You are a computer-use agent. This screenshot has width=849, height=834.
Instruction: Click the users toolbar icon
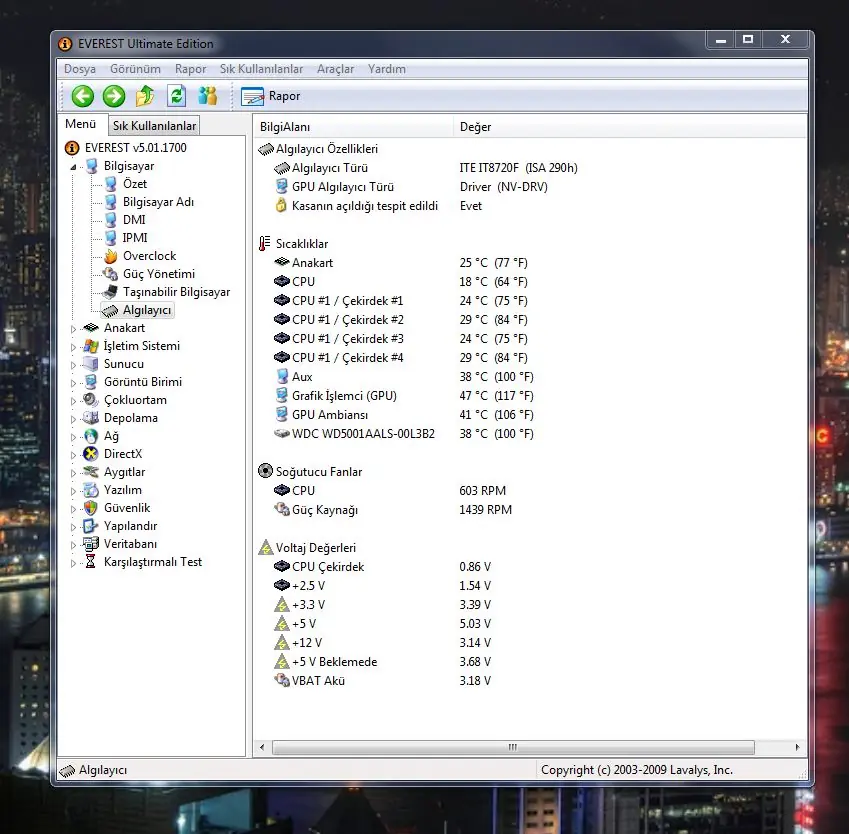207,96
